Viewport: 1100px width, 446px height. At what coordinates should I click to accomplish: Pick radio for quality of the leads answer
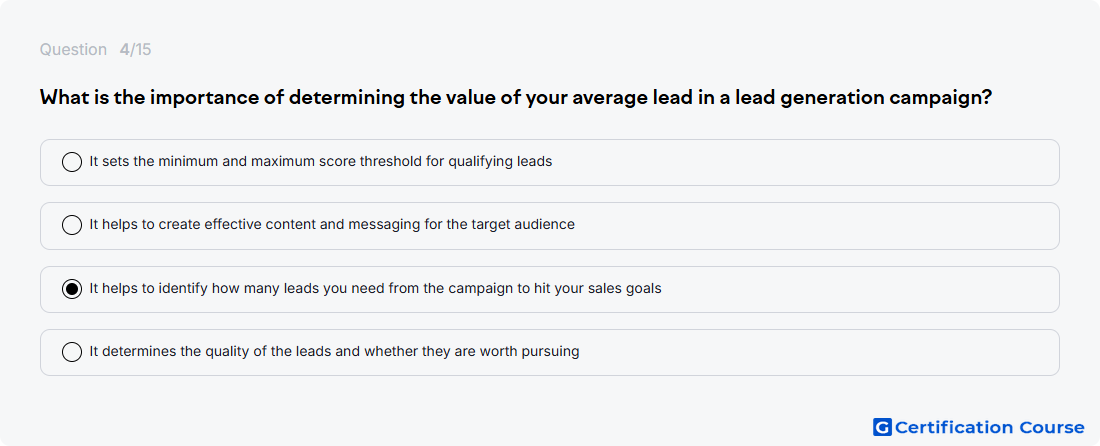point(72,352)
